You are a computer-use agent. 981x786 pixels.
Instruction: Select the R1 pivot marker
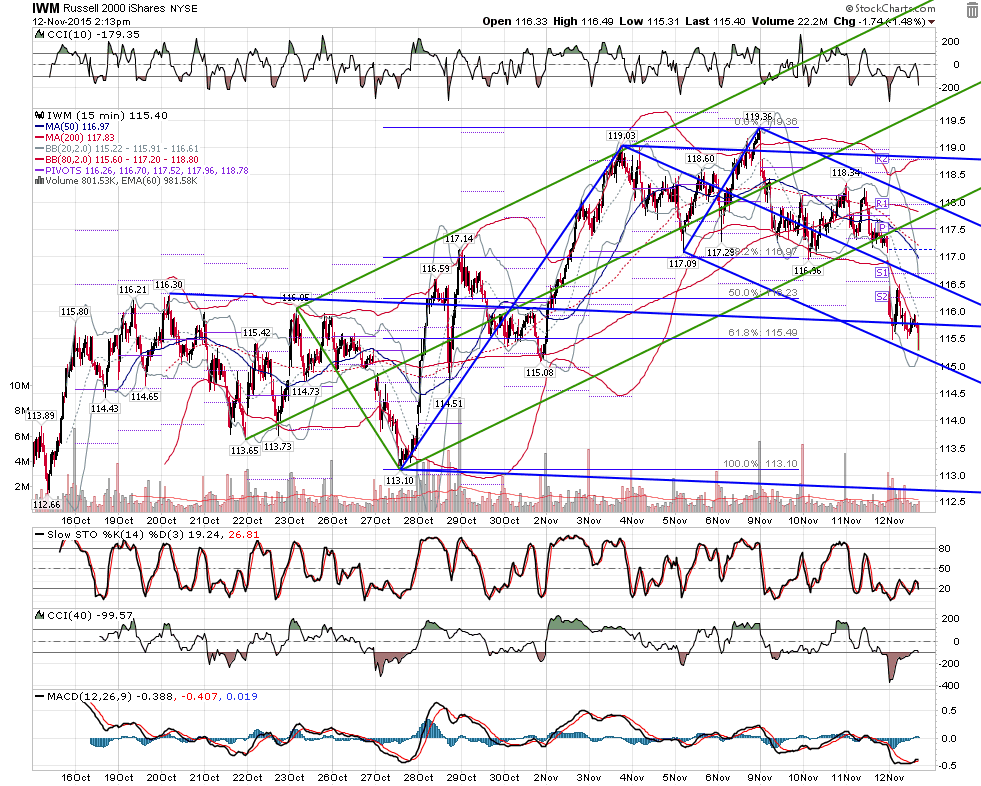[x=882, y=203]
